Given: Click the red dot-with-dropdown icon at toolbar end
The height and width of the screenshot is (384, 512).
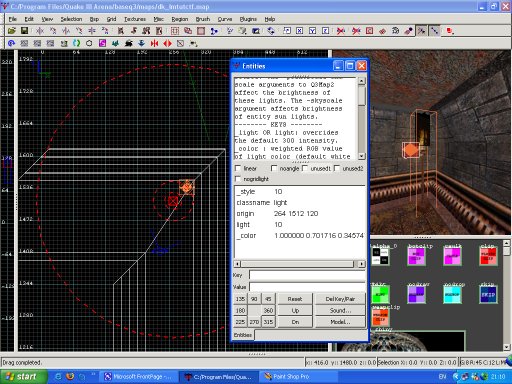Looking at the screenshot, I should coord(450,31).
